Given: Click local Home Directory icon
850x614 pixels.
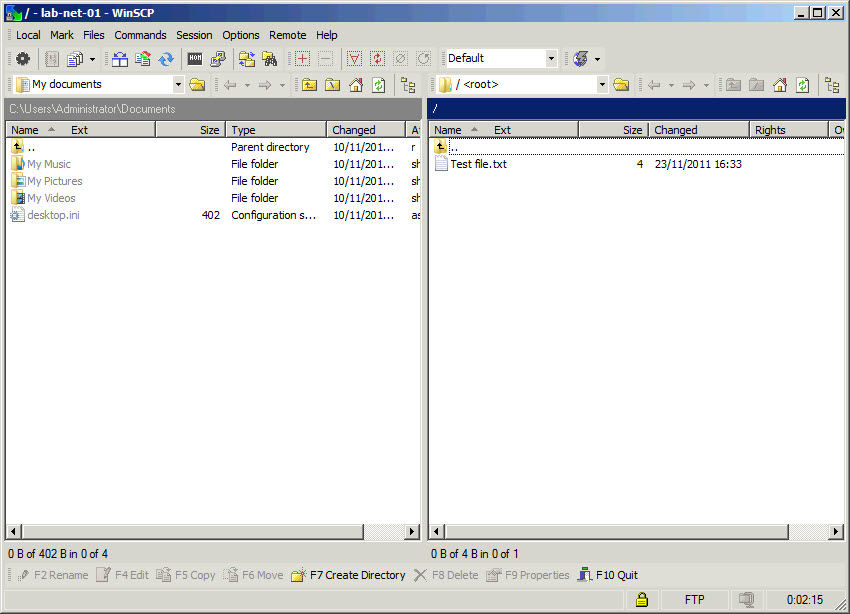Looking at the screenshot, I should point(356,85).
